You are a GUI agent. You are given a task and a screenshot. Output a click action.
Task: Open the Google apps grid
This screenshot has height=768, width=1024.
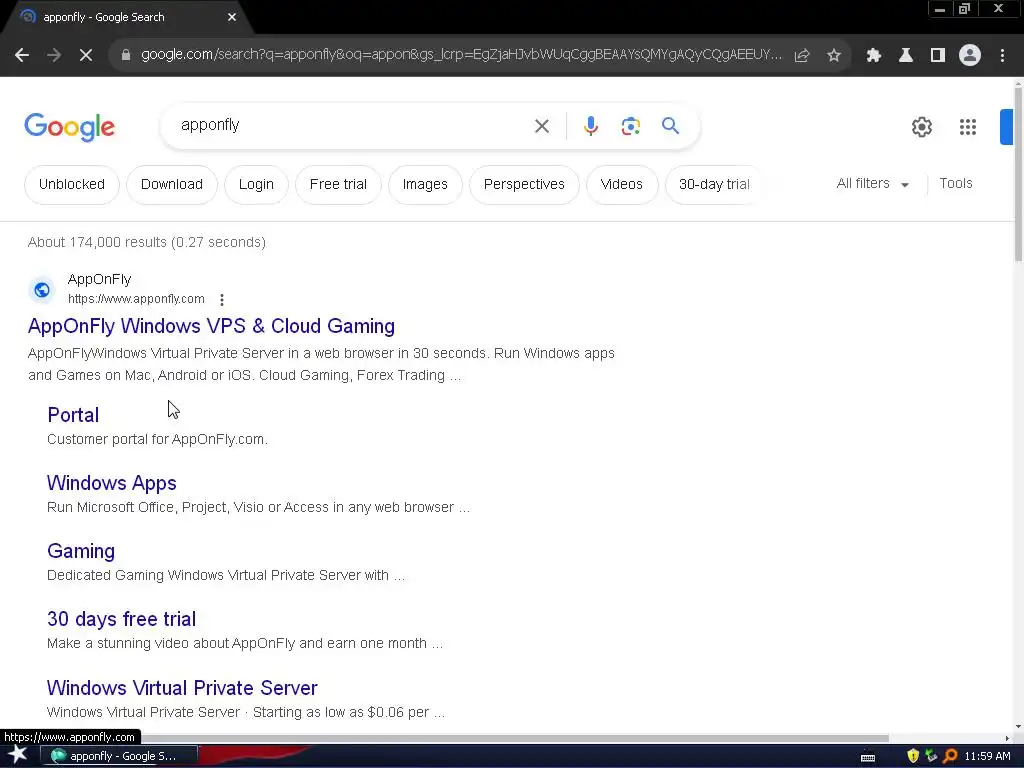(968, 127)
